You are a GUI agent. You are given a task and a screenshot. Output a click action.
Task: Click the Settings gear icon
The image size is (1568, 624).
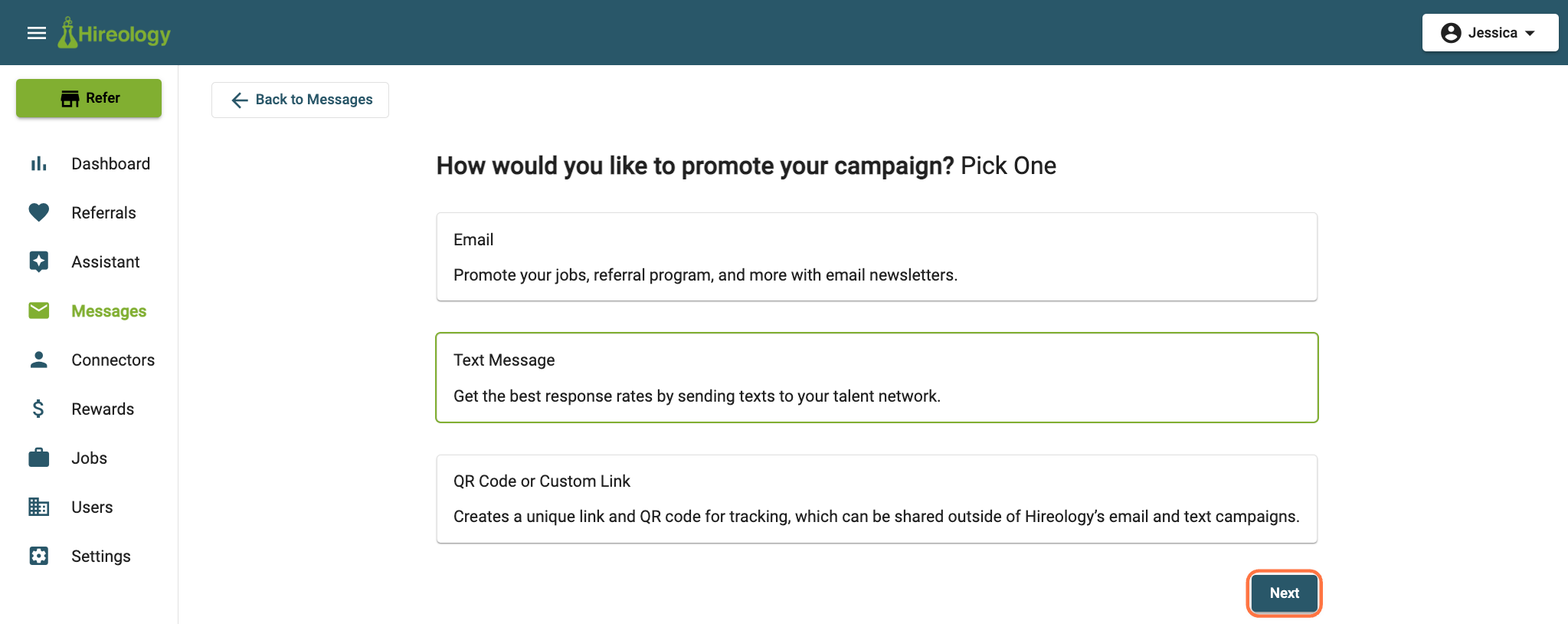tap(38, 556)
